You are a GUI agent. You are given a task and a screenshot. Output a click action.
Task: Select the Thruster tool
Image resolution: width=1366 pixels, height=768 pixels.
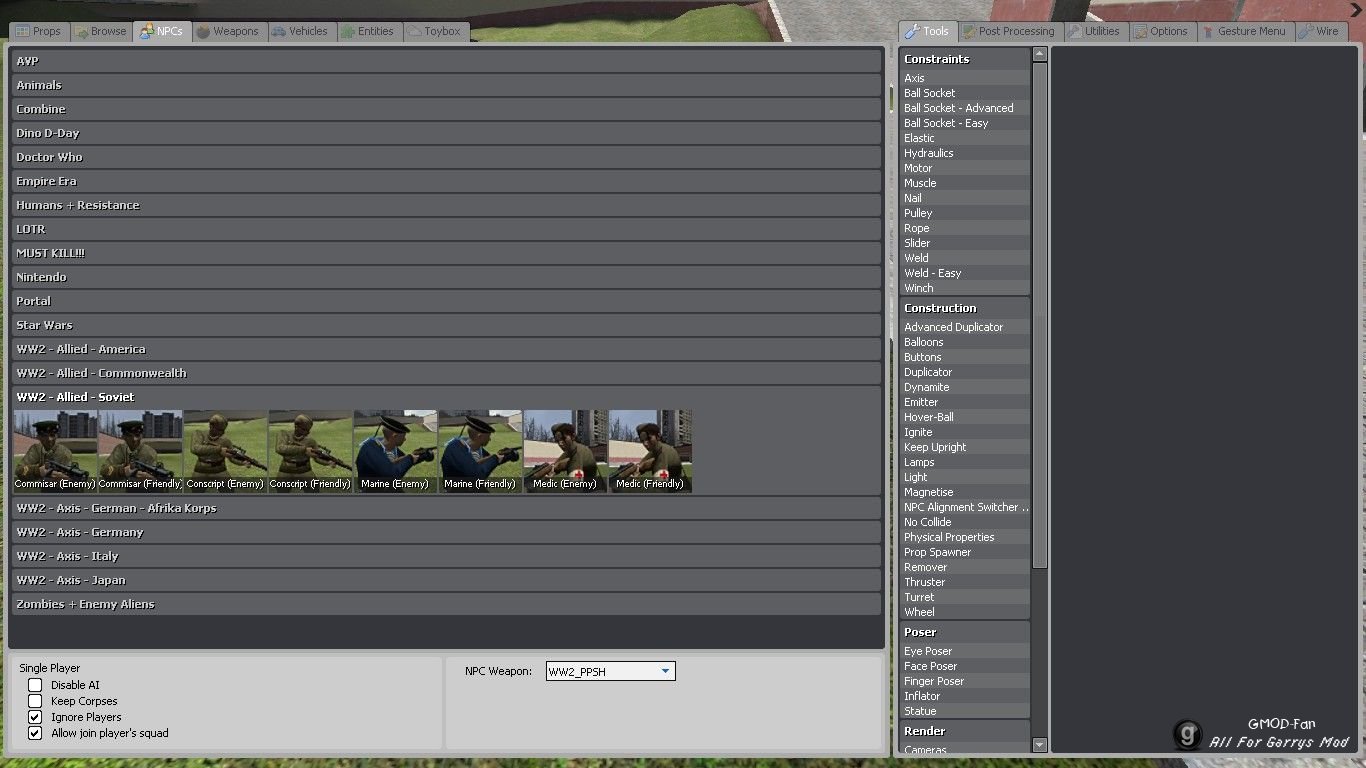coord(964,582)
